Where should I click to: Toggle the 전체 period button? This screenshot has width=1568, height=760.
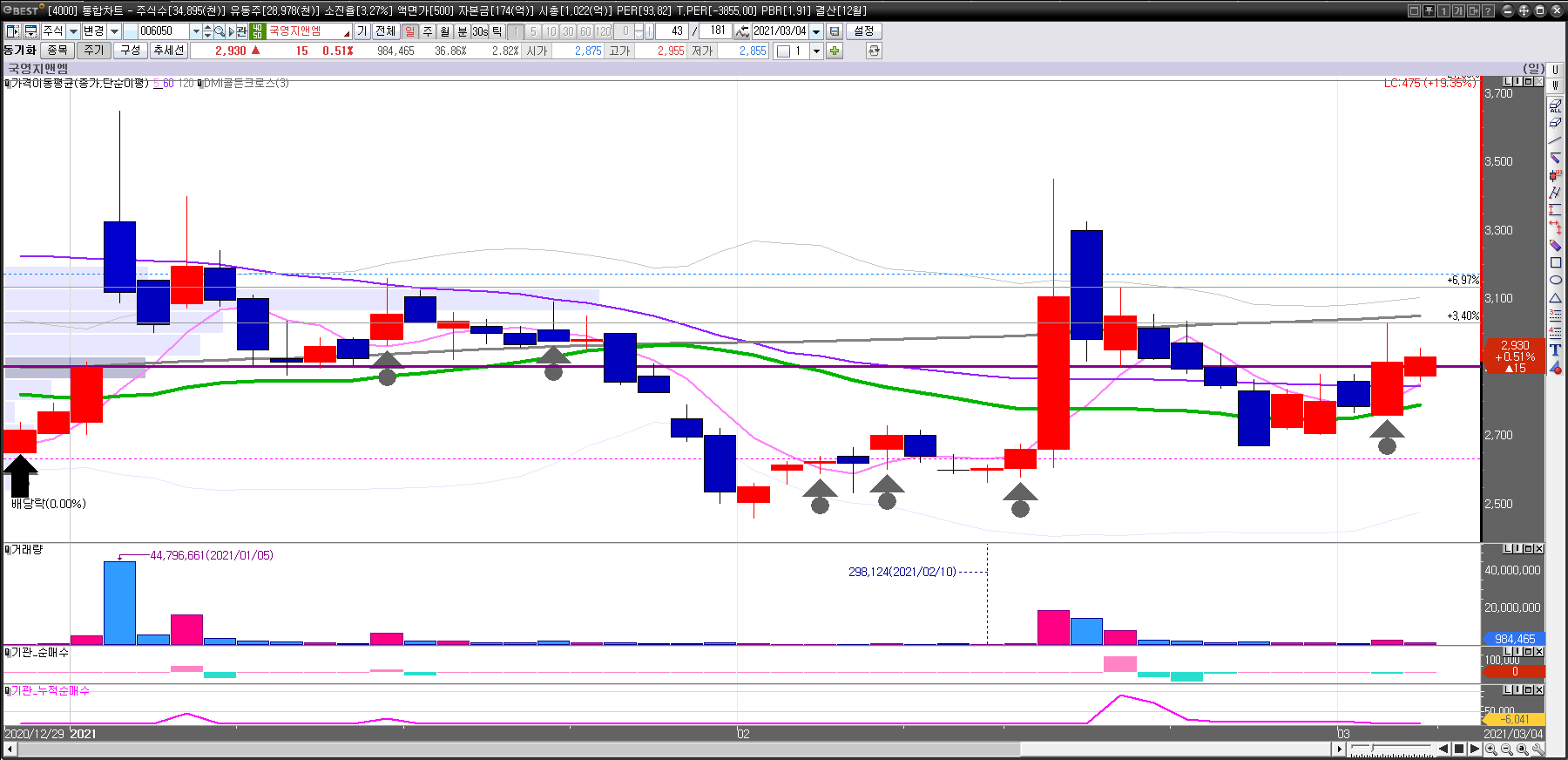[x=385, y=31]
